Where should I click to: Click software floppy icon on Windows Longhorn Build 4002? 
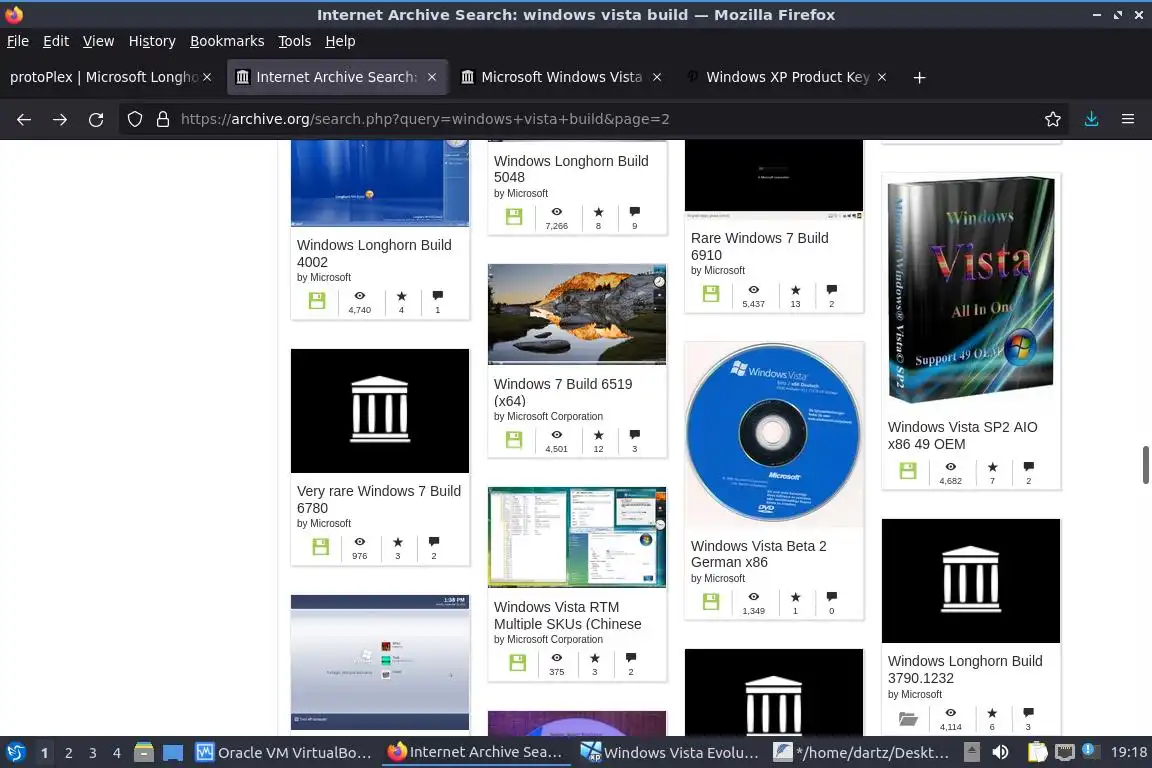coord(317,301)
